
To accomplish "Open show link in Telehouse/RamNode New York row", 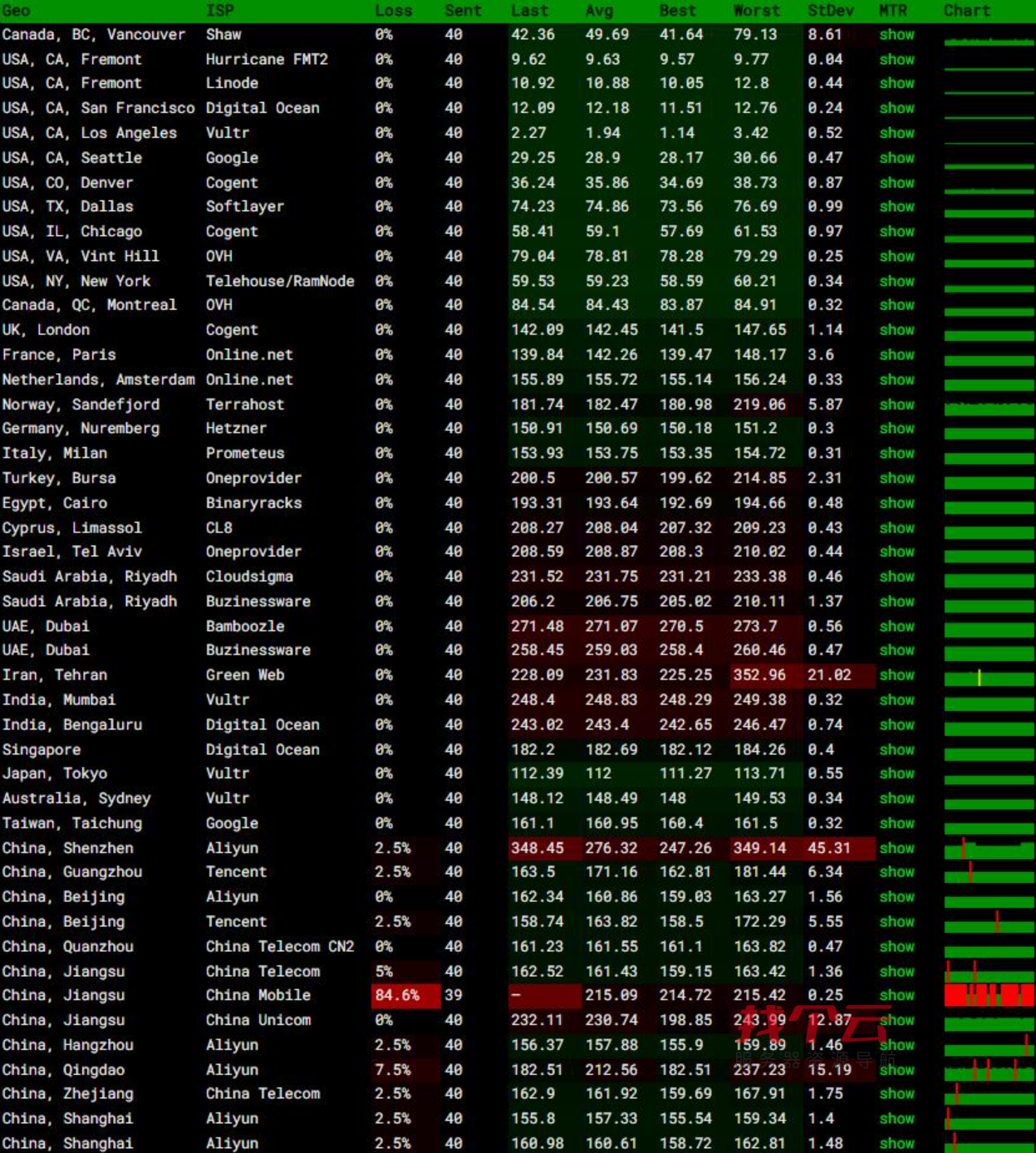I will [x=896, y=282].
